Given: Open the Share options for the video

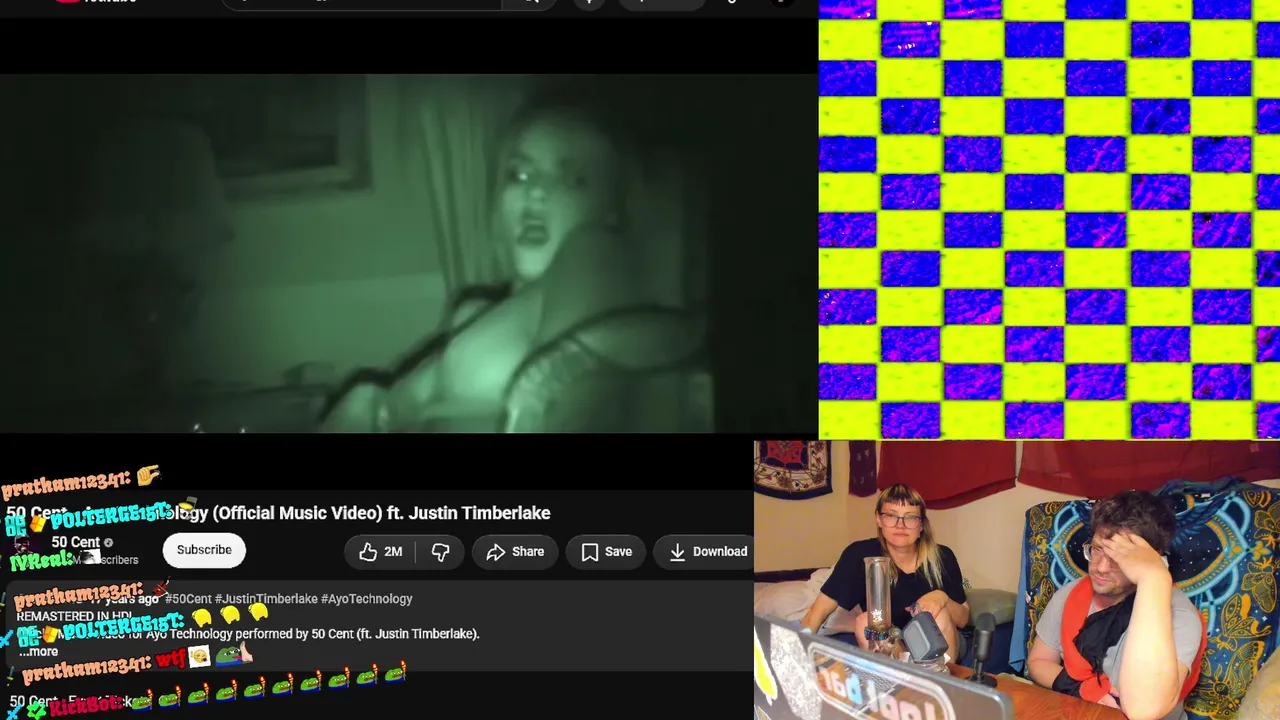Looking at the screenshot, I should [x=515, y=552].
